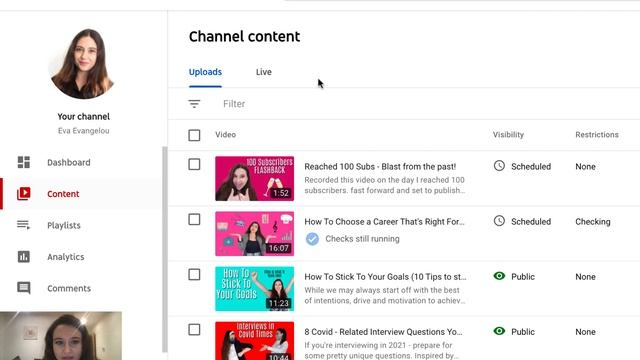Image resolution: width=640 pixels, height=360 pixels.
Task: Click Public visibility for How To Stick To Your Goals
Action: coord(523,277)
